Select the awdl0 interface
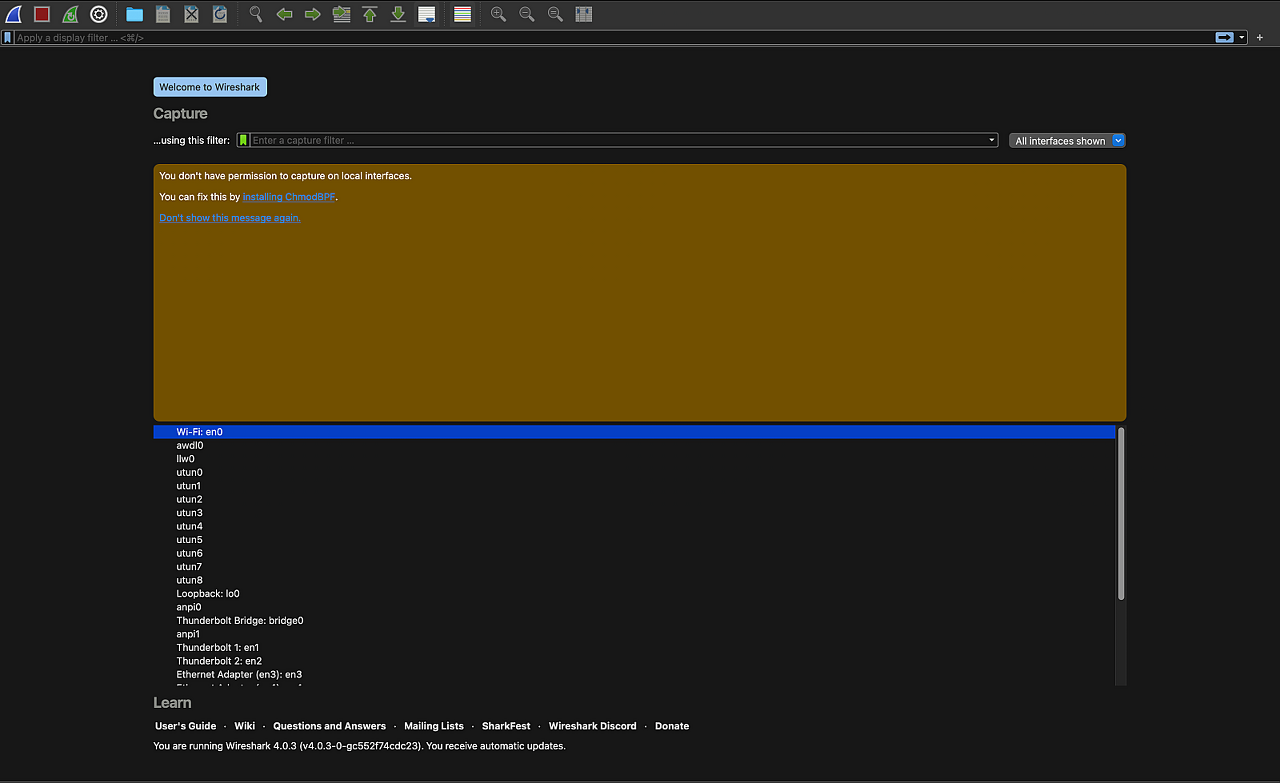Image resolution: width=1280 pixels, height=783 pixels. [x=634, y=446]
